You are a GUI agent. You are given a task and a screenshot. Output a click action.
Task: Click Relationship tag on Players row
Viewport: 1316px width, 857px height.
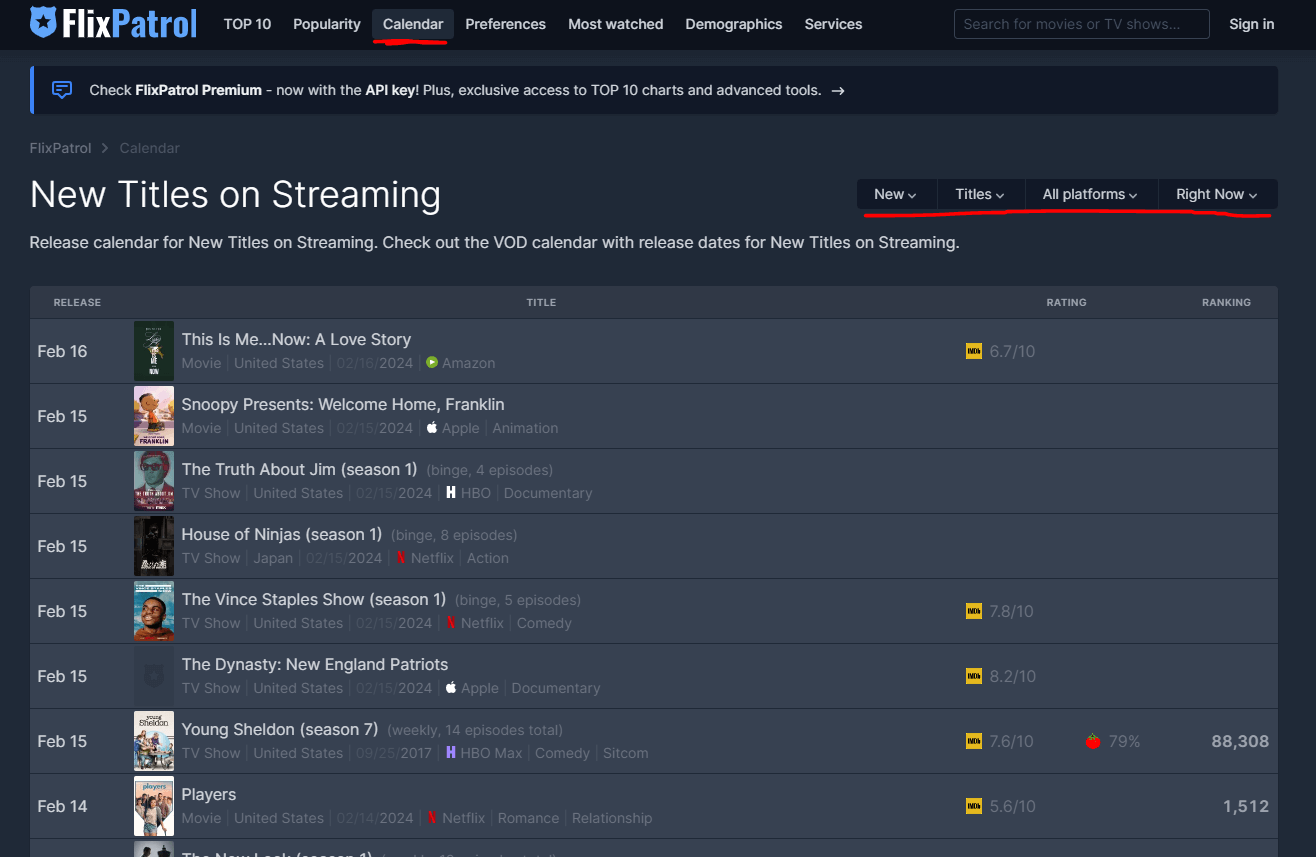[x=612, y=818]
